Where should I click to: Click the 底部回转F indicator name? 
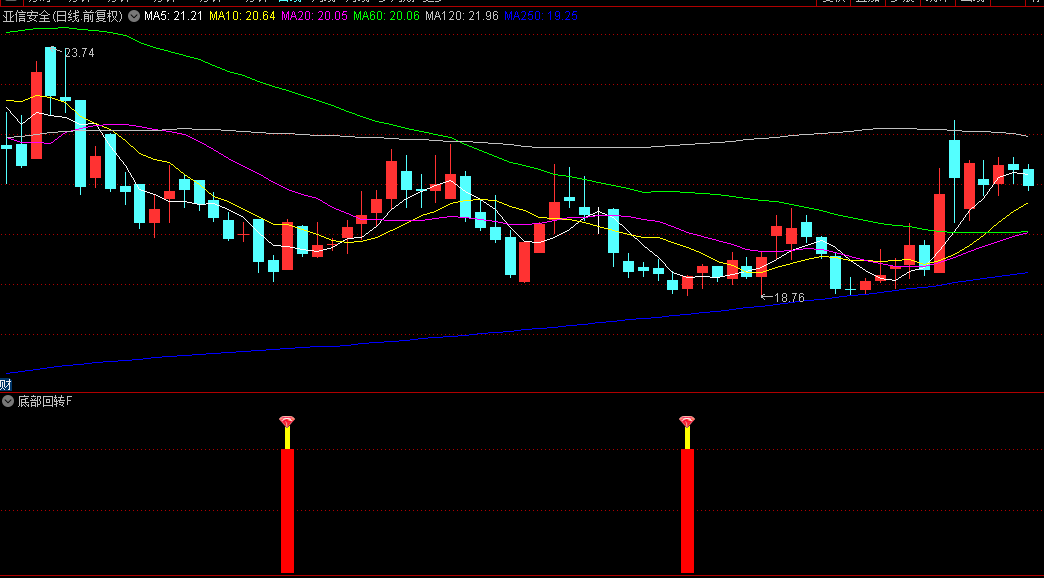click(x=45, y=401)
